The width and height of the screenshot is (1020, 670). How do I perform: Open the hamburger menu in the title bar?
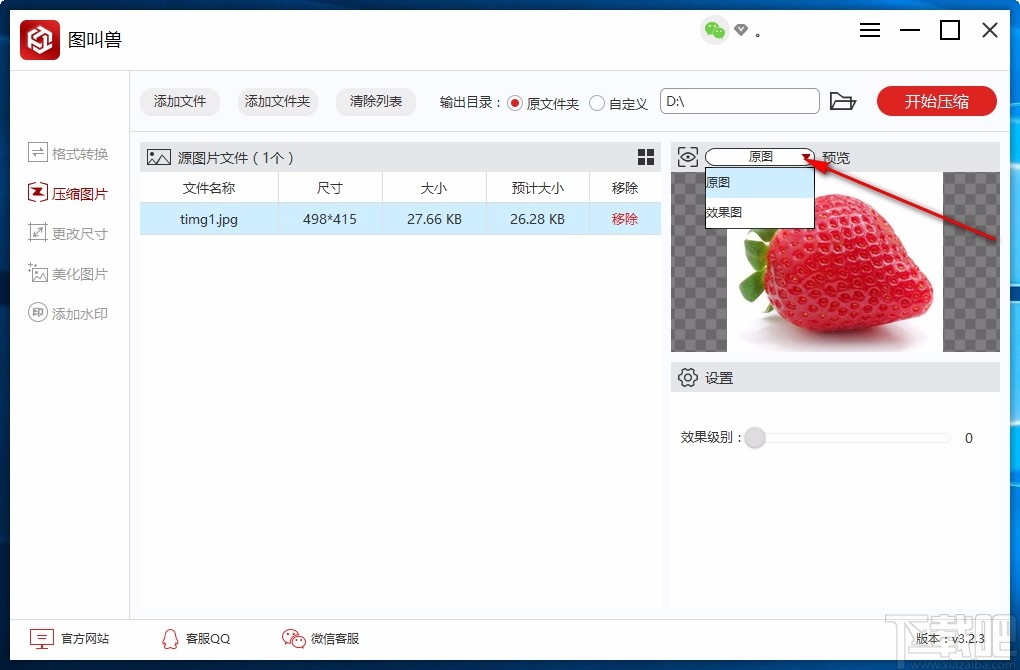point(869,30)
